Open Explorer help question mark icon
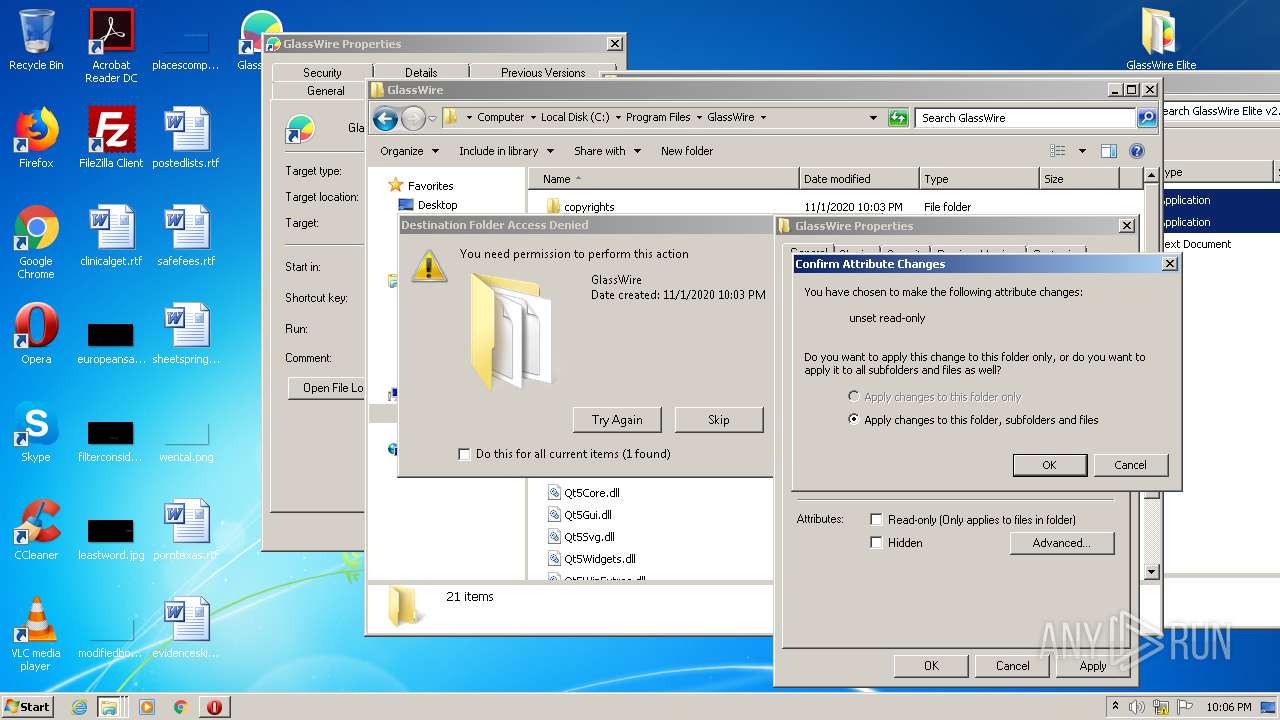Viewport: 1280px width, 720px height. pos(1137,151)
